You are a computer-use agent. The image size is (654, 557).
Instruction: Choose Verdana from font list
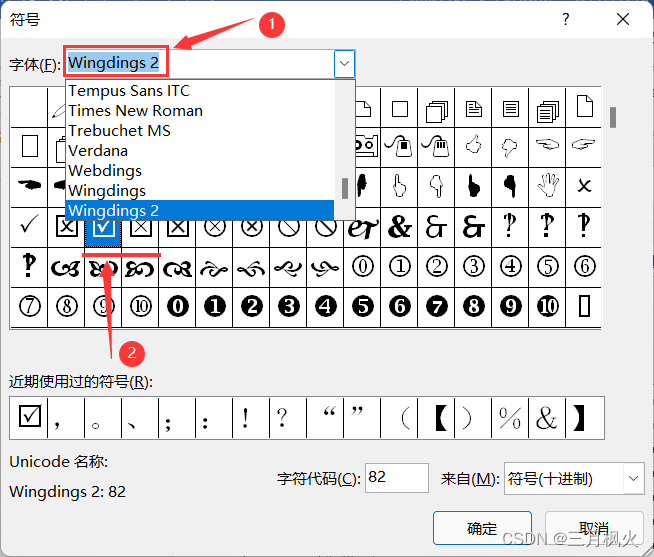click(200, 151)
